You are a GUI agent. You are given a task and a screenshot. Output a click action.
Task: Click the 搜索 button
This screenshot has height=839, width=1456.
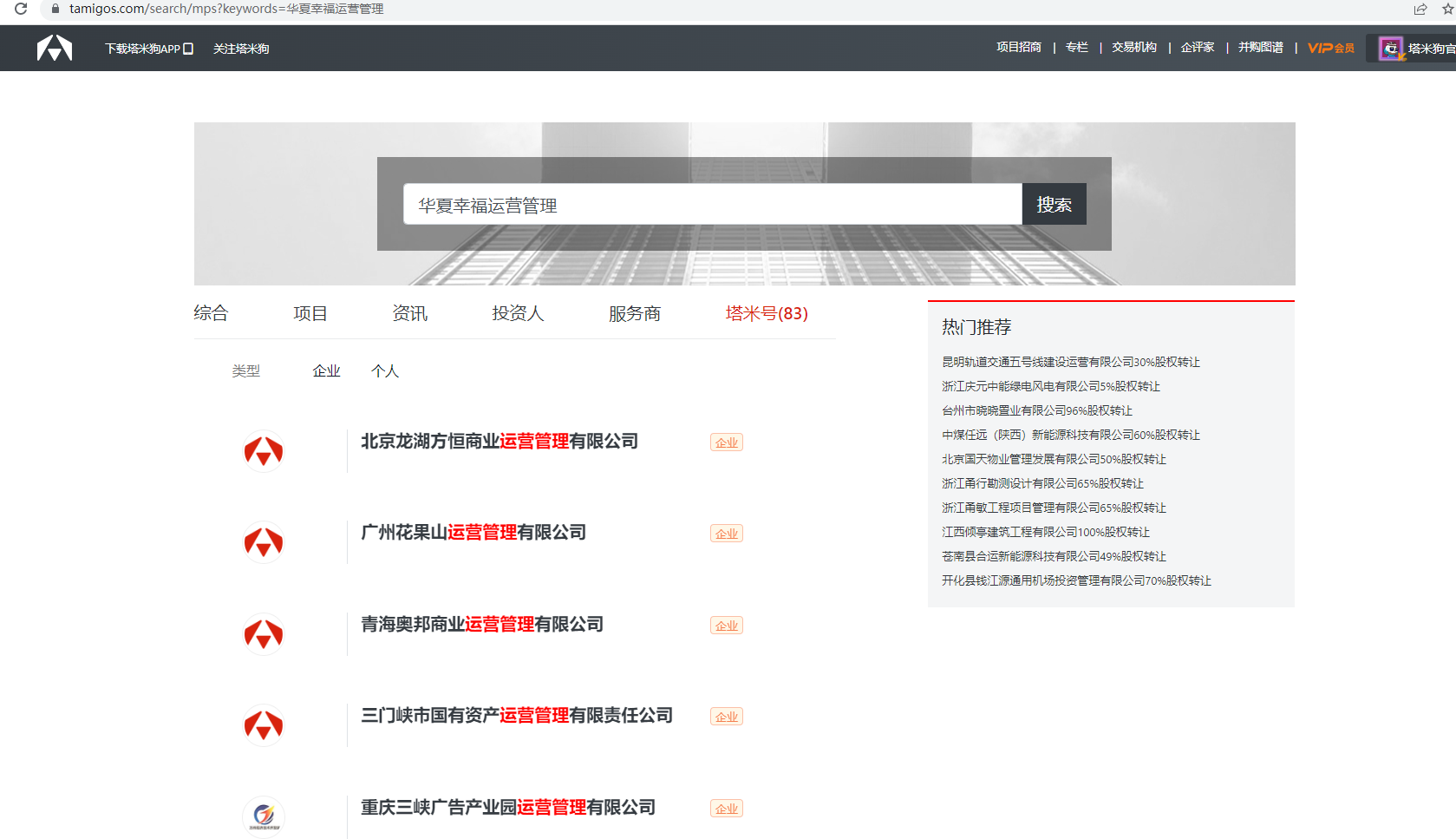tap(1054, 205)
